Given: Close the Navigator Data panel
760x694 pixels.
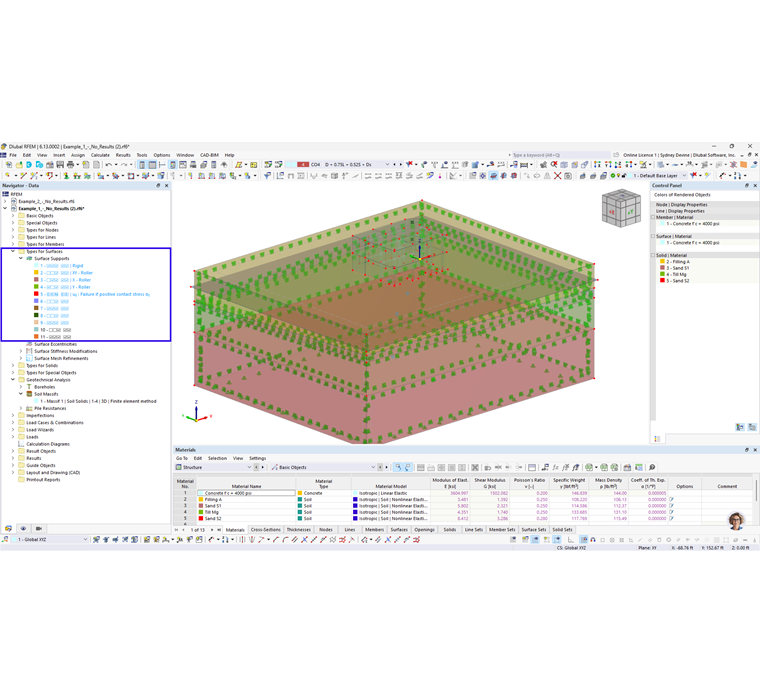Looking at the screenshot, I should pos(166,186).
